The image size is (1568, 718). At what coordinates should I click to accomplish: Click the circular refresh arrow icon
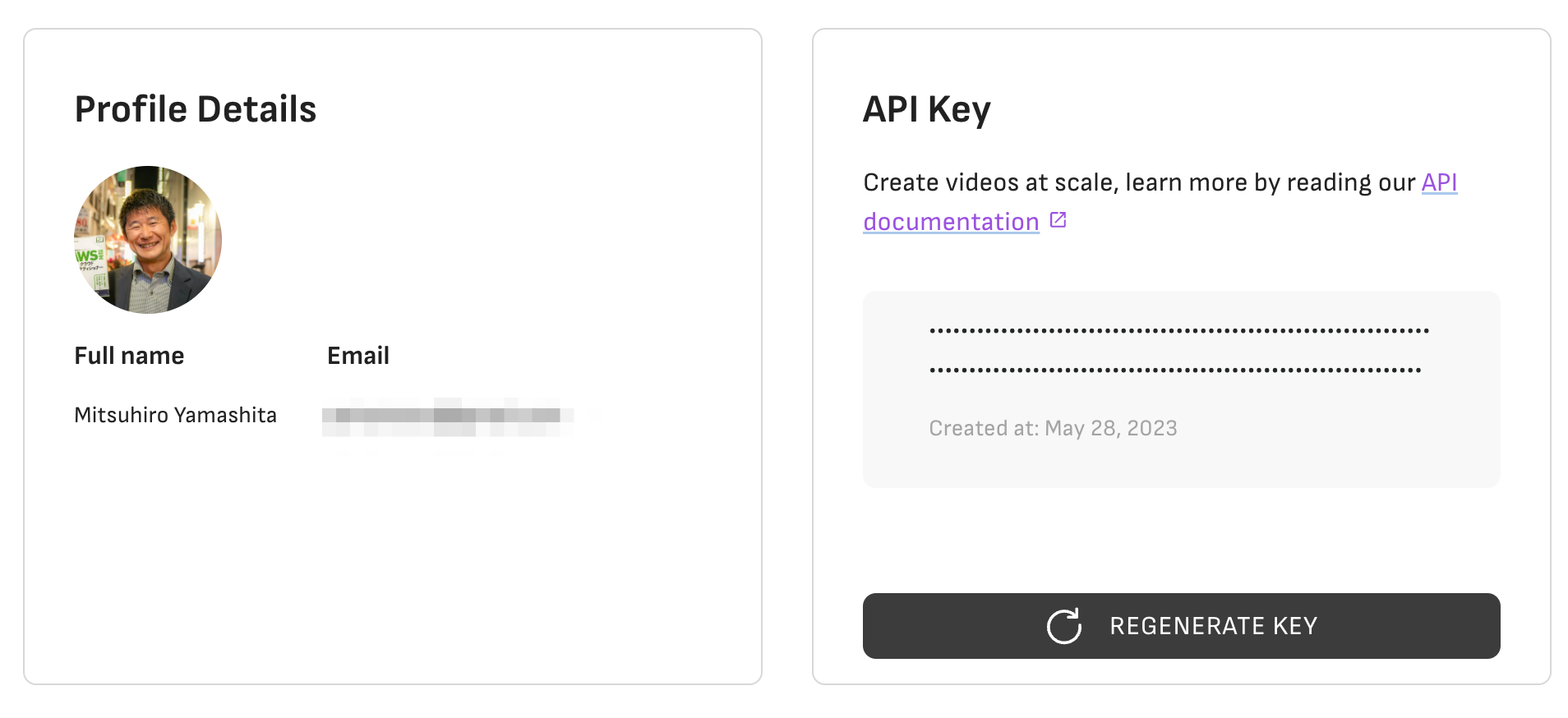pos(1064,626)
